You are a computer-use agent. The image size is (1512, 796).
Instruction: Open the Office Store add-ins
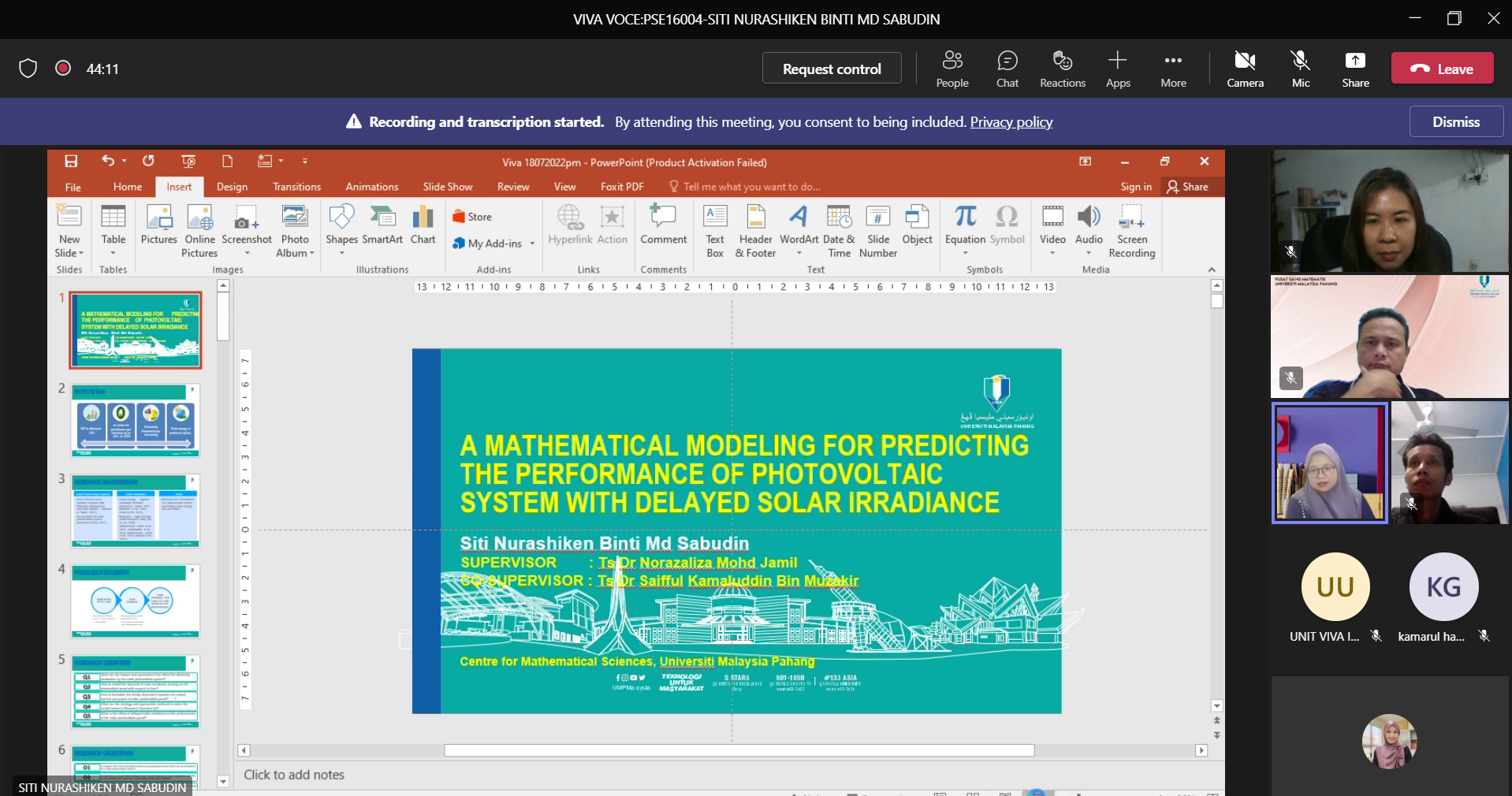point(472,217)
